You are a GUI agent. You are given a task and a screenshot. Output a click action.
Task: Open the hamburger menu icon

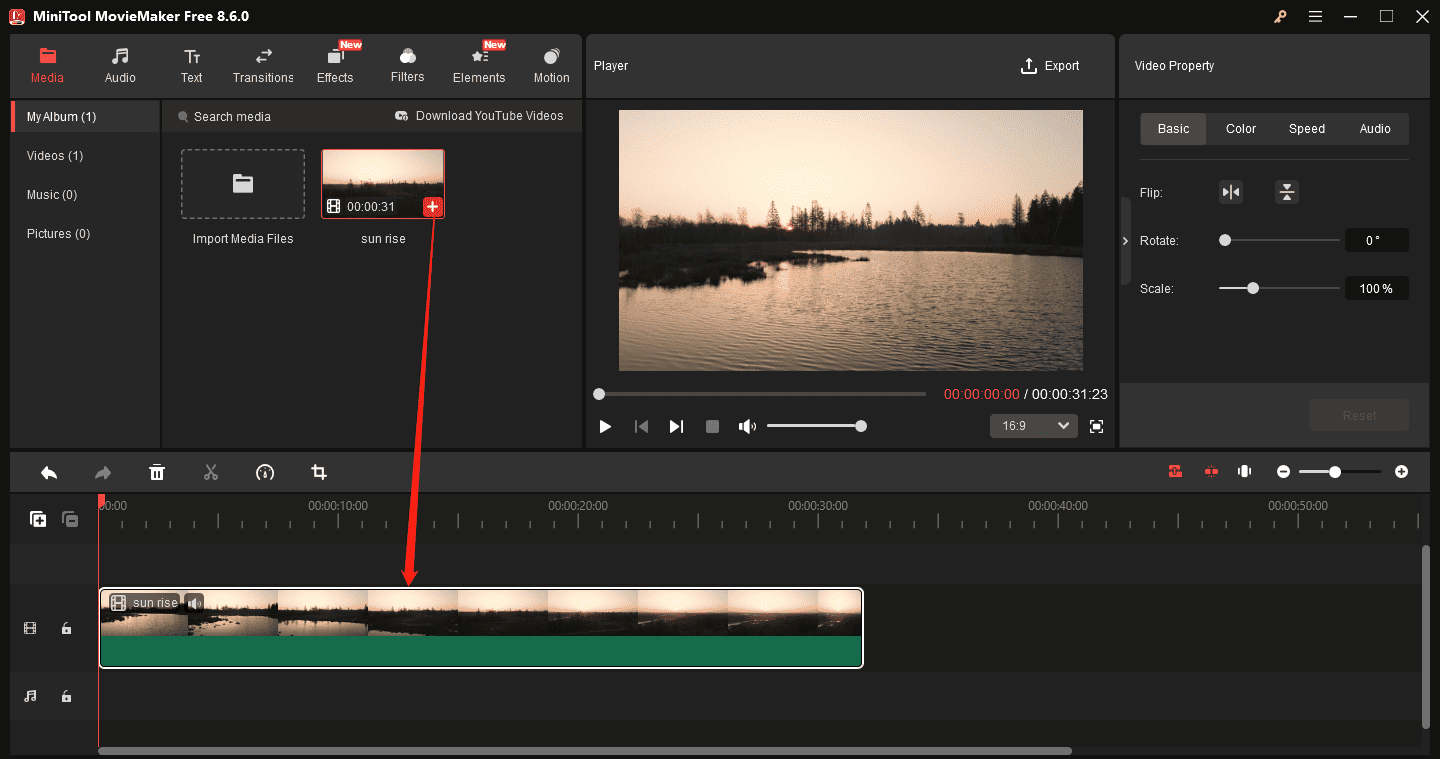(x=1315, y=16)
